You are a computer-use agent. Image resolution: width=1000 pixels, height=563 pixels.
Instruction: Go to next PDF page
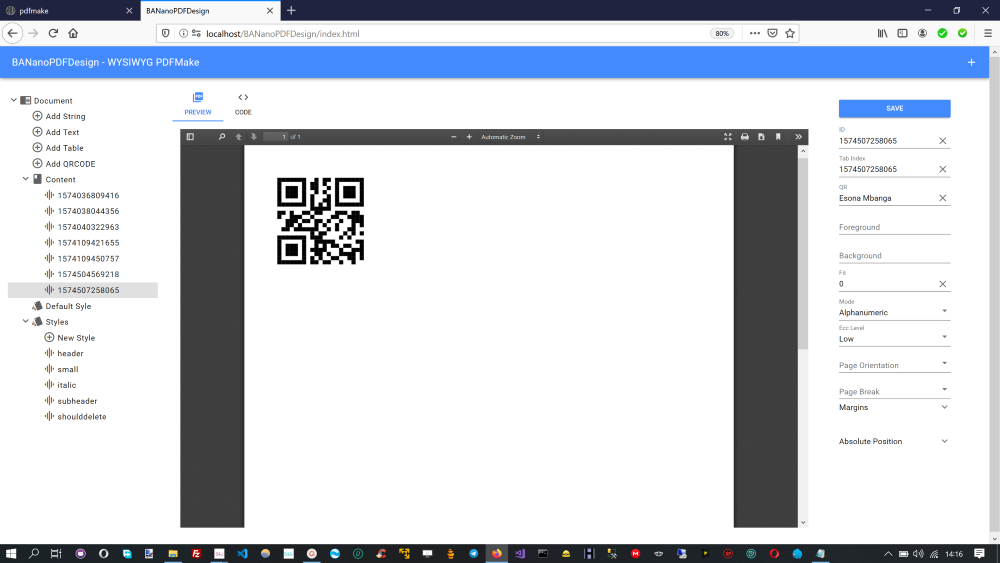pos(254,136)
